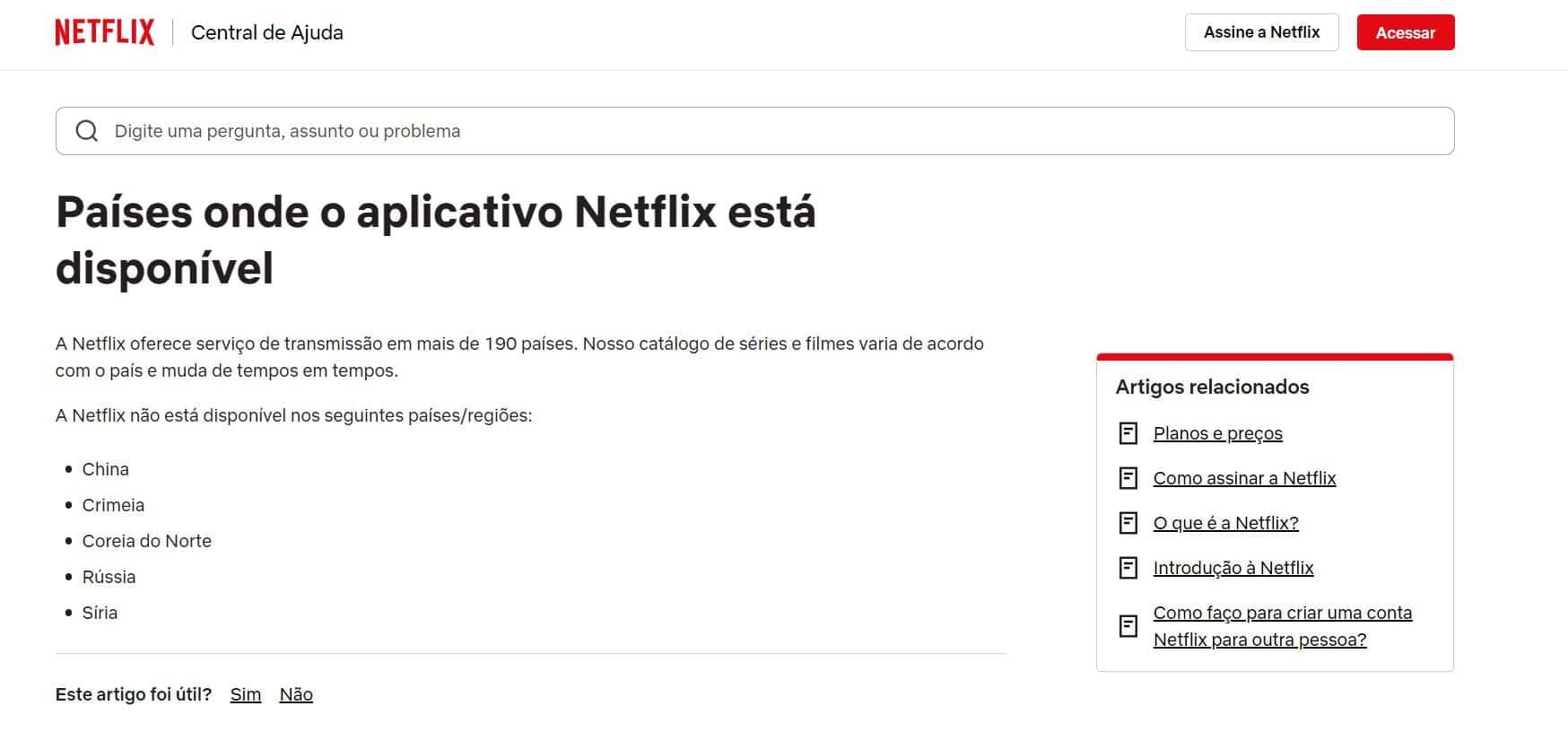The height and width of the screenshot is (732, 1568).
Task: Click the Crimeia list item
Action: [113, 505]
